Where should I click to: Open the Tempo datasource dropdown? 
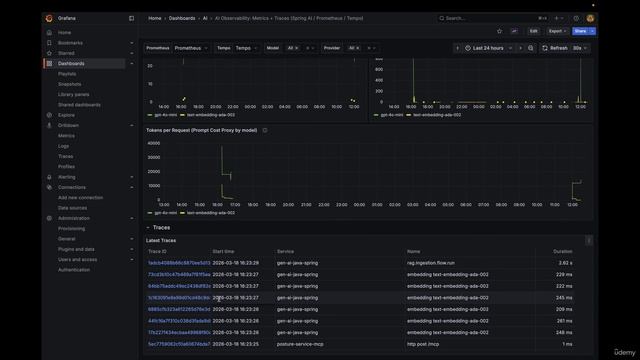click(247, 48)
